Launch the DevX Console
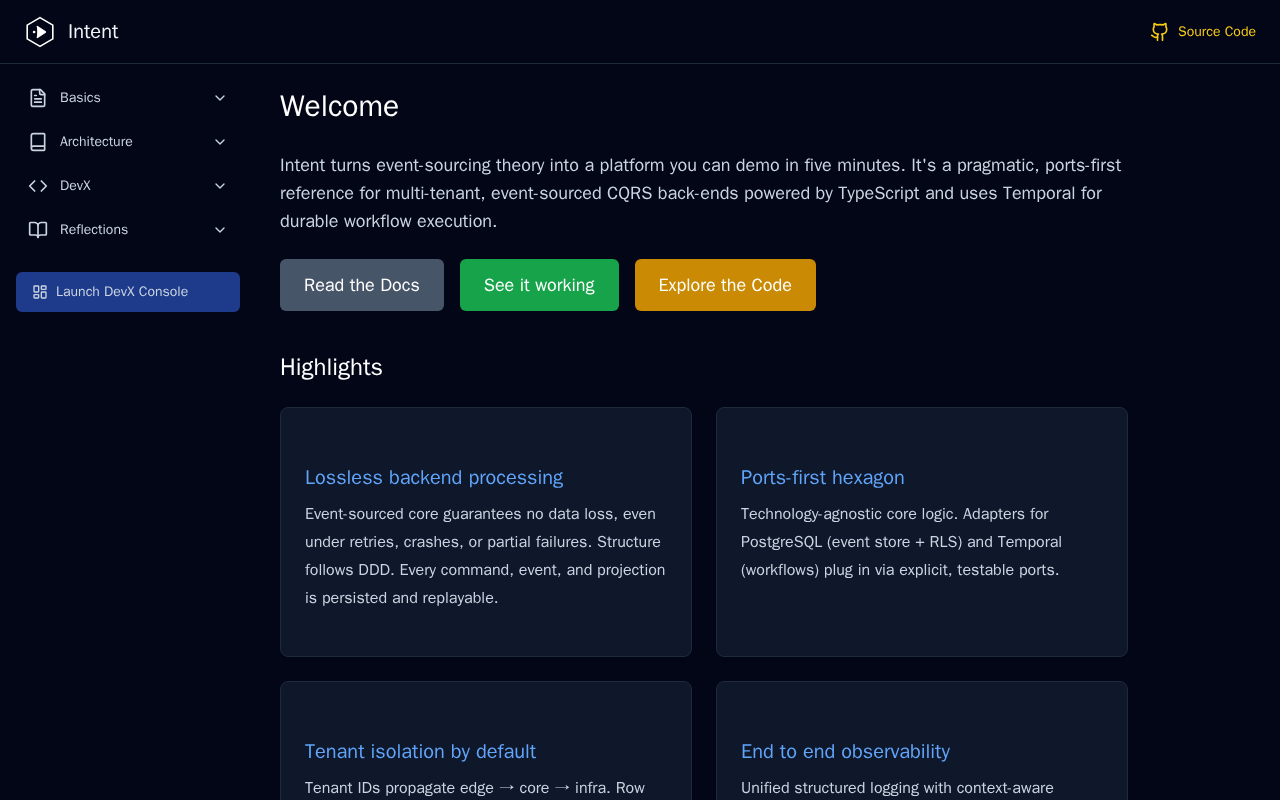Viewport: 1280px width, 800px height. coord(128,292)
